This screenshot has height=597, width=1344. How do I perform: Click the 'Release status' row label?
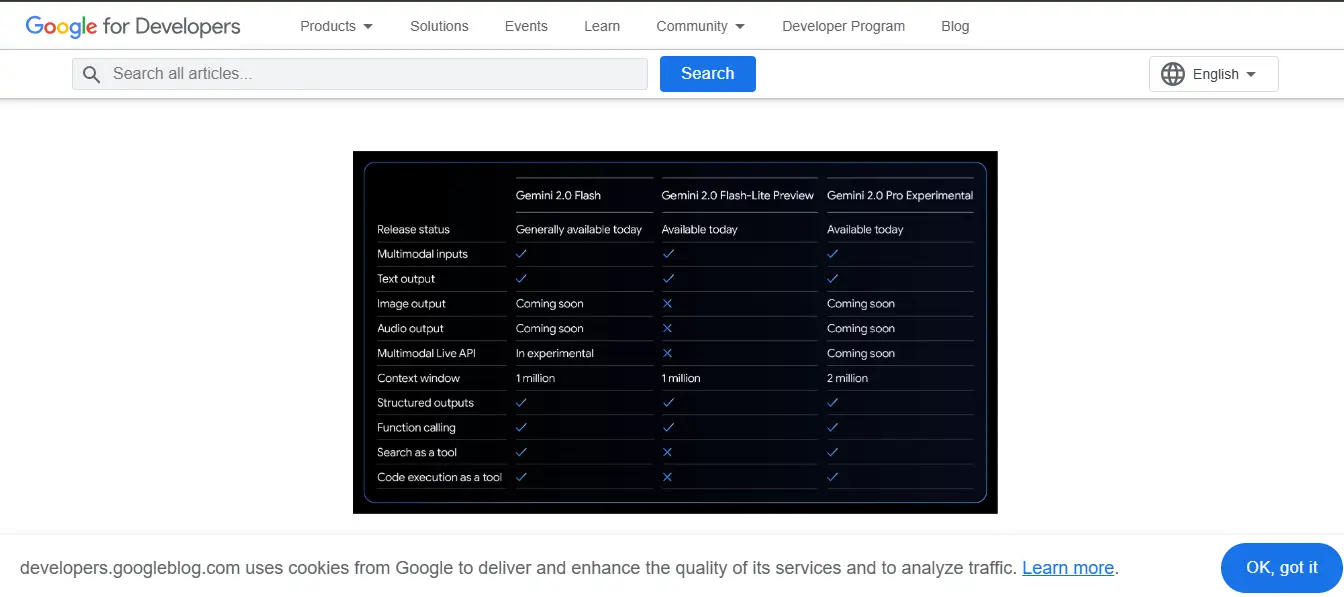point(413,229)
